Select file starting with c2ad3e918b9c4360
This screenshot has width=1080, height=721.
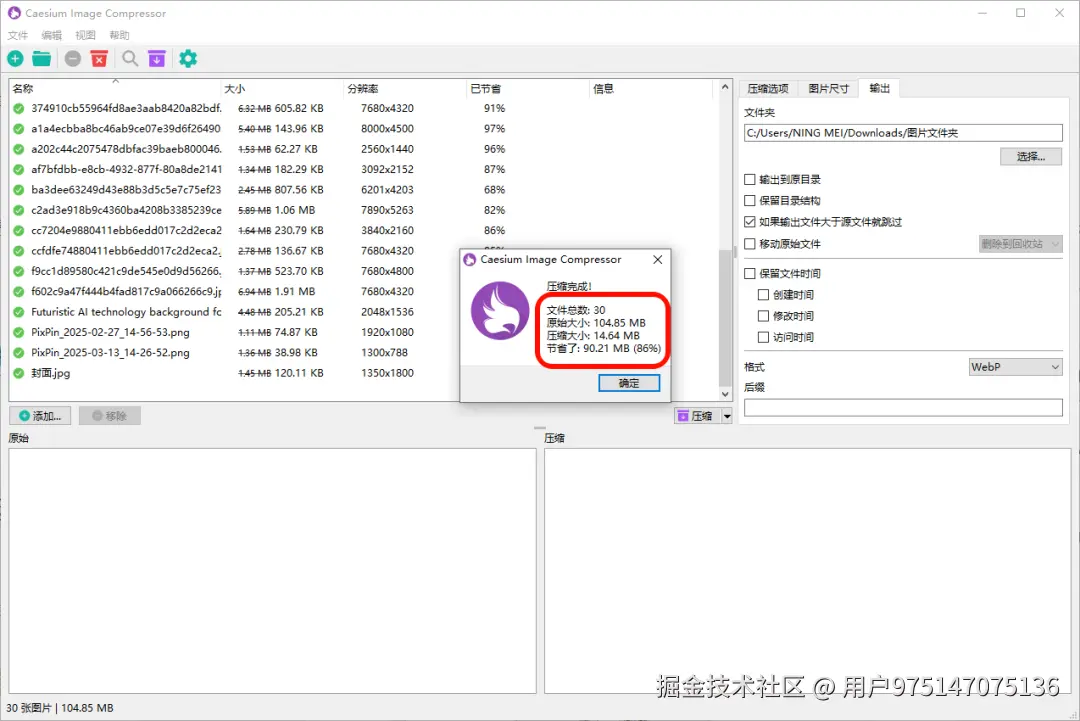pos(126,210)
